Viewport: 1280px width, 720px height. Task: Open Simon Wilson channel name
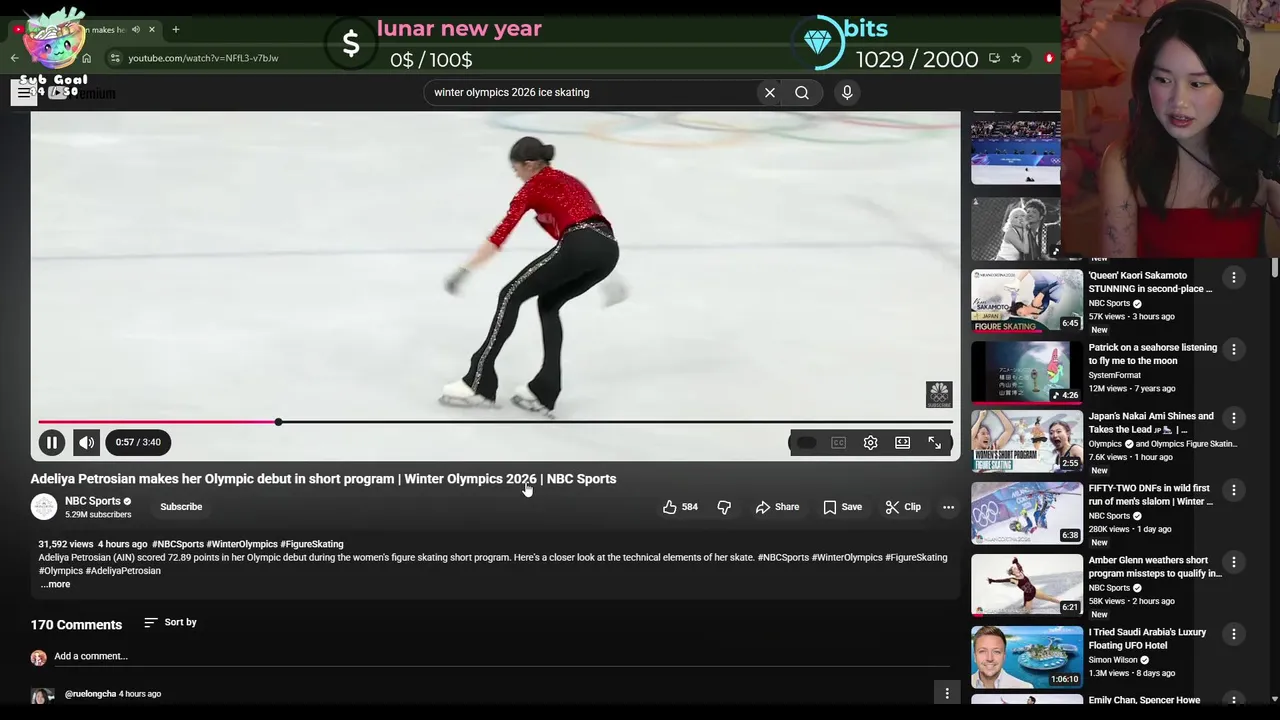[x=1113, y=660]
